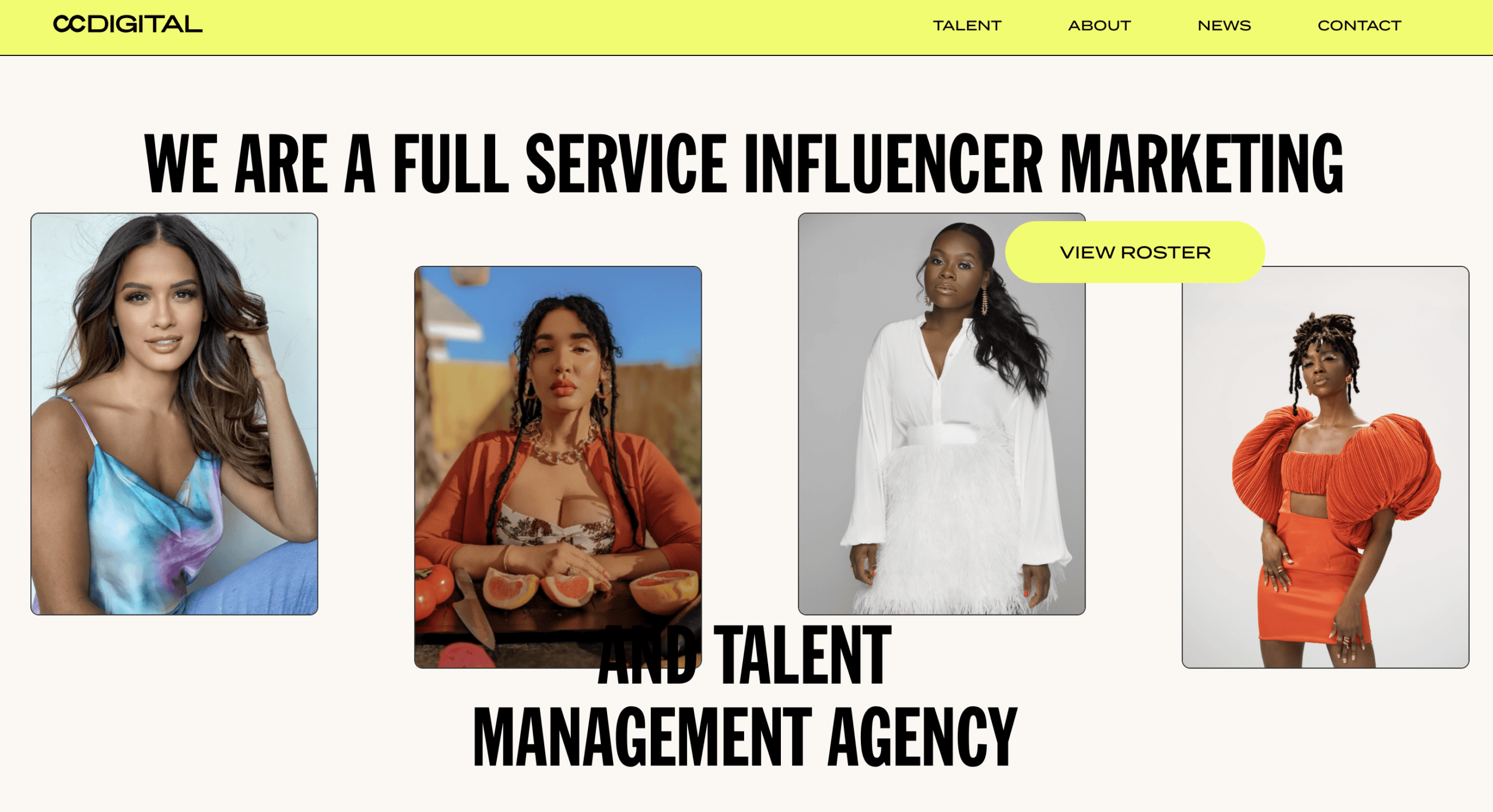Select the photo of the woman in the white feather skirt

point(941,413)
